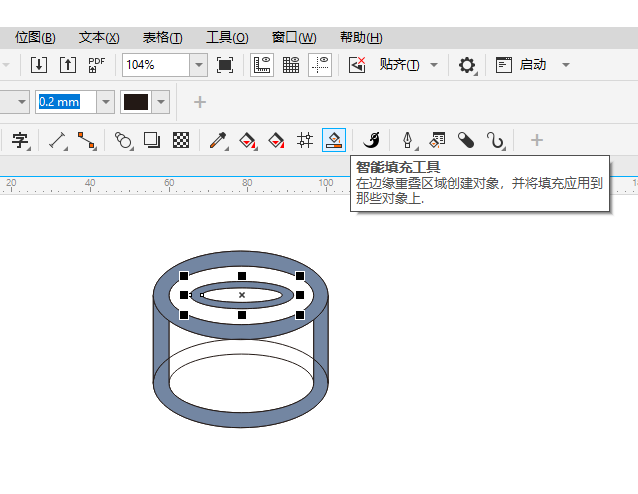Click the dark outline color swatch
The width and height of the screenshot is (638, 494).
[x=135, y=102]
